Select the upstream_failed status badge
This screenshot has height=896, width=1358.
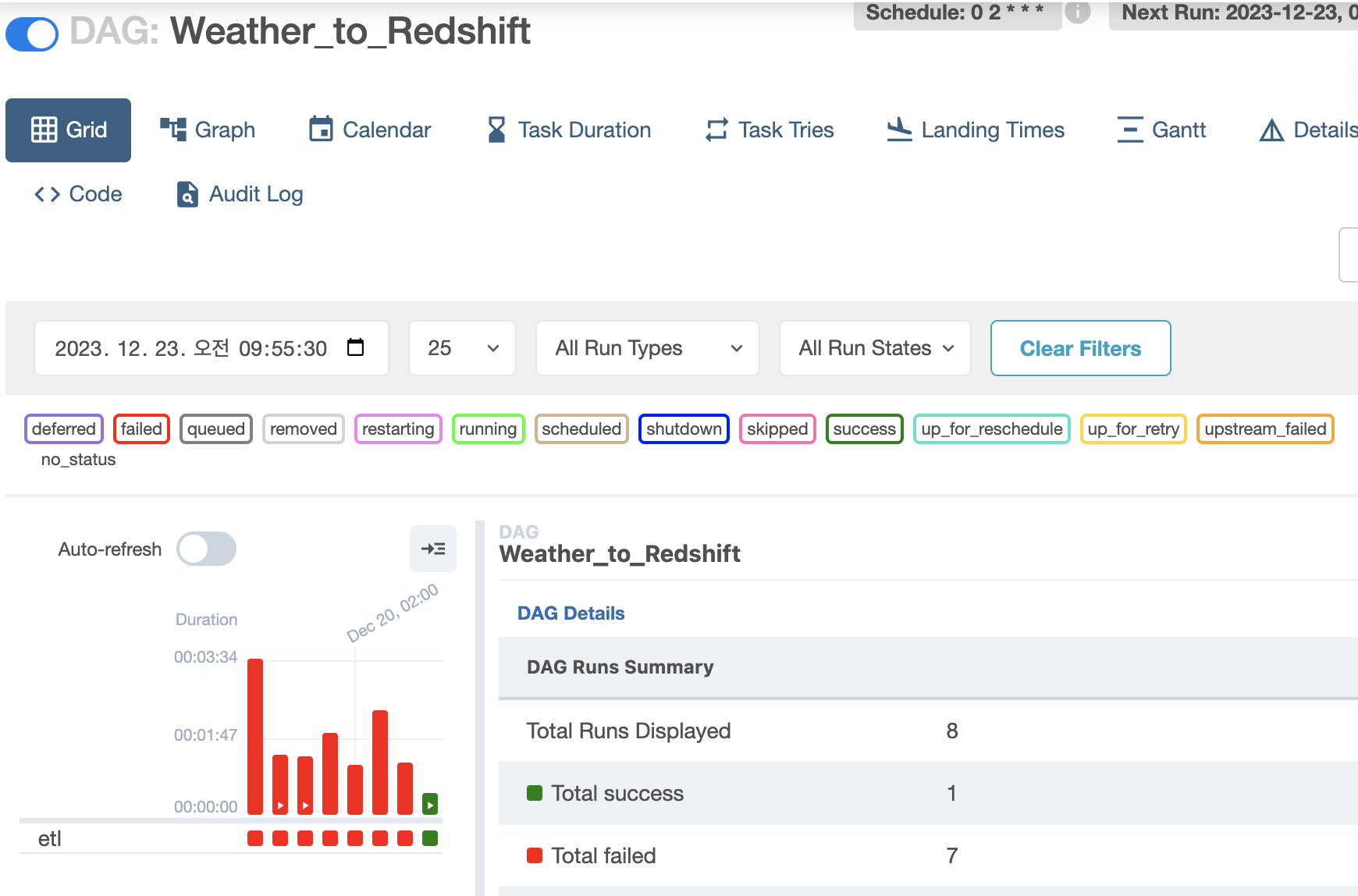1265,428
